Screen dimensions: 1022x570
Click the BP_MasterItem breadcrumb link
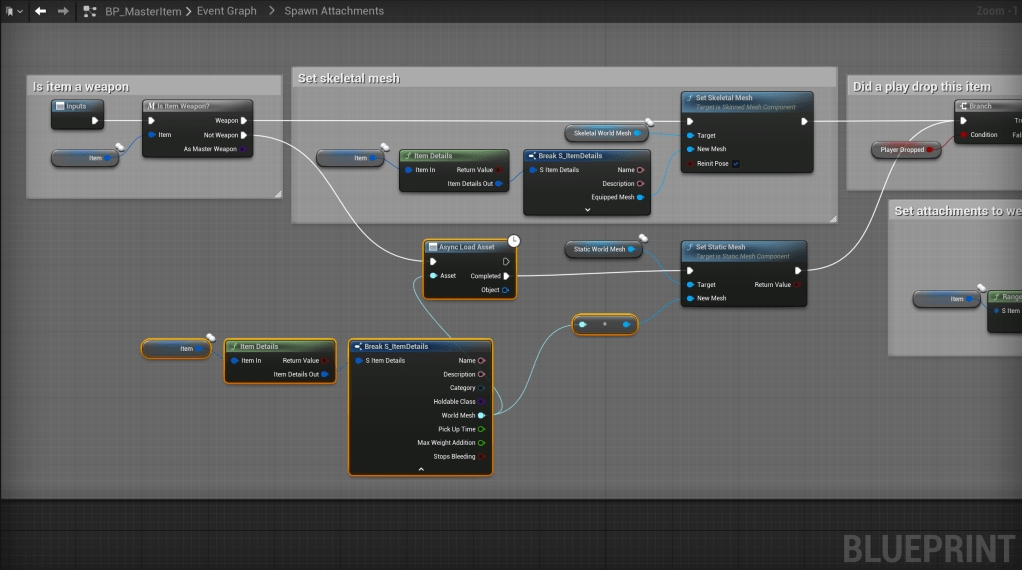(x=142, y=11)
